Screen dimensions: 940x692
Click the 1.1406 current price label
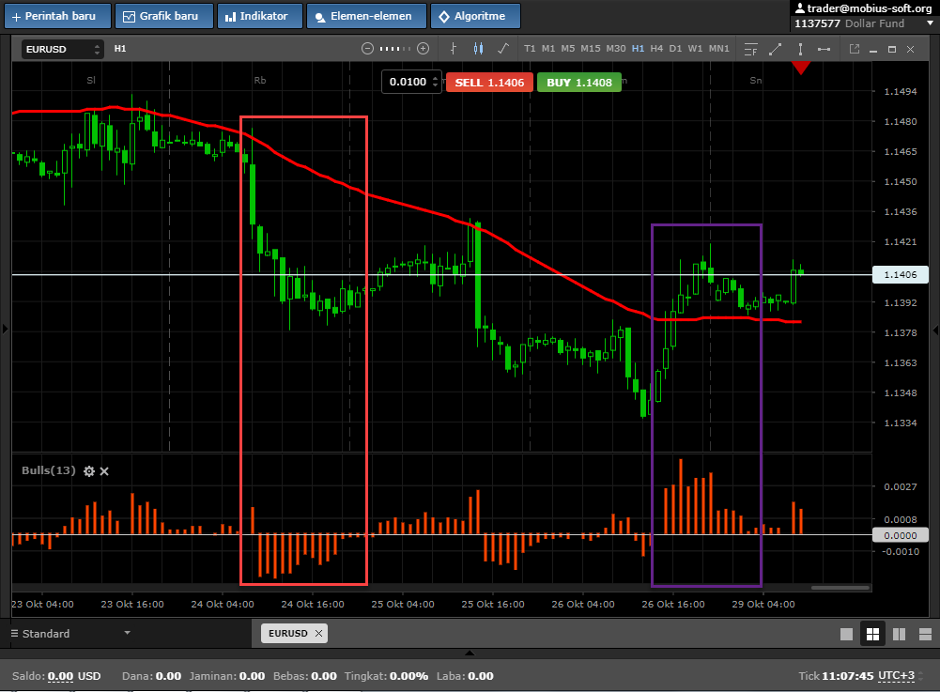900,275
